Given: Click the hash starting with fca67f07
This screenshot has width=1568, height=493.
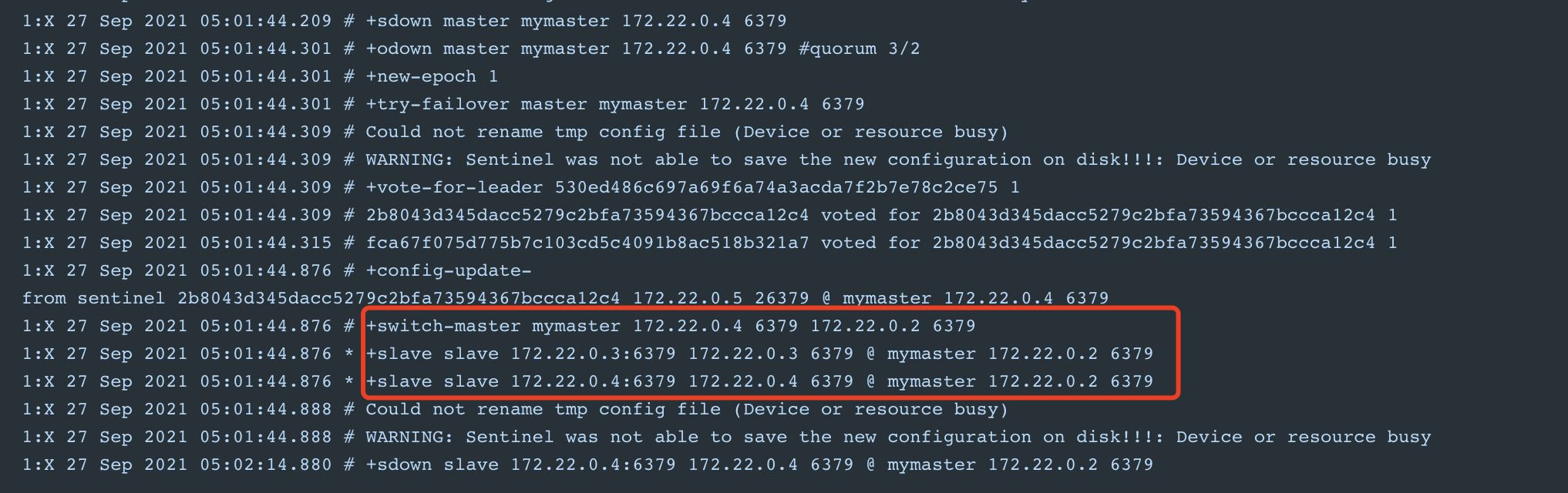Looking at the screenshot, I should click(587, 243).
